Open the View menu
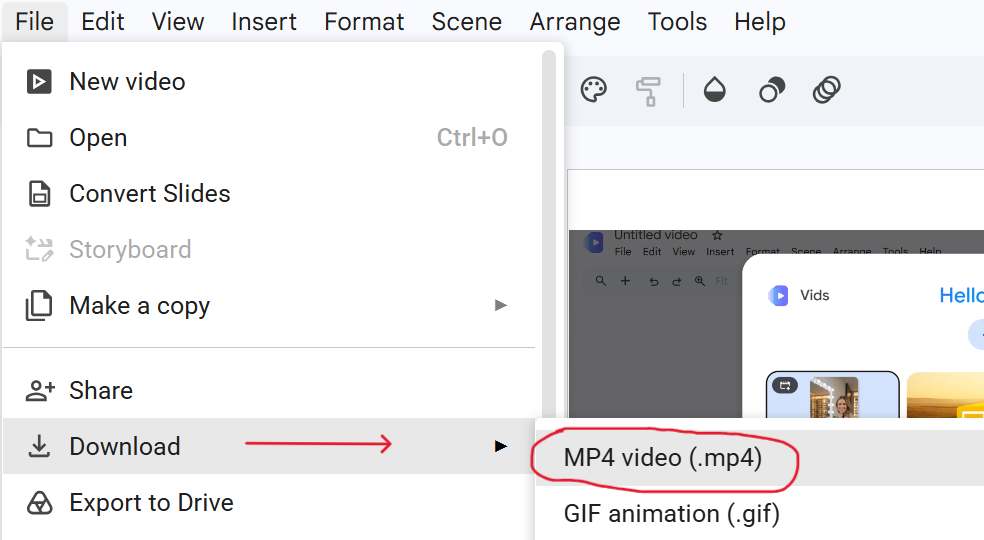 178,22
